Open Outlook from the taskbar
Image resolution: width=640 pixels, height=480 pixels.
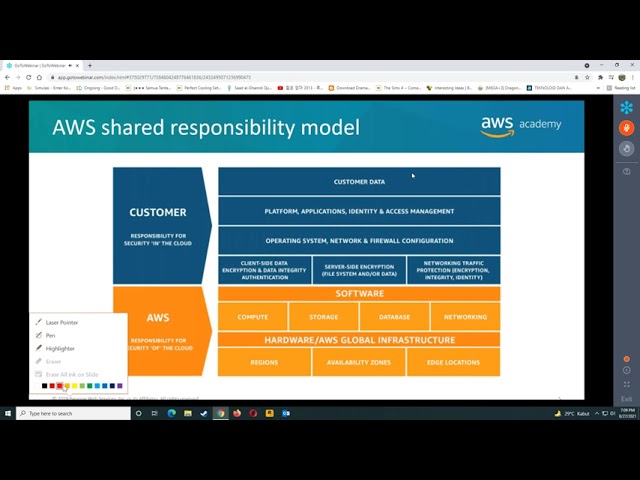286,413
